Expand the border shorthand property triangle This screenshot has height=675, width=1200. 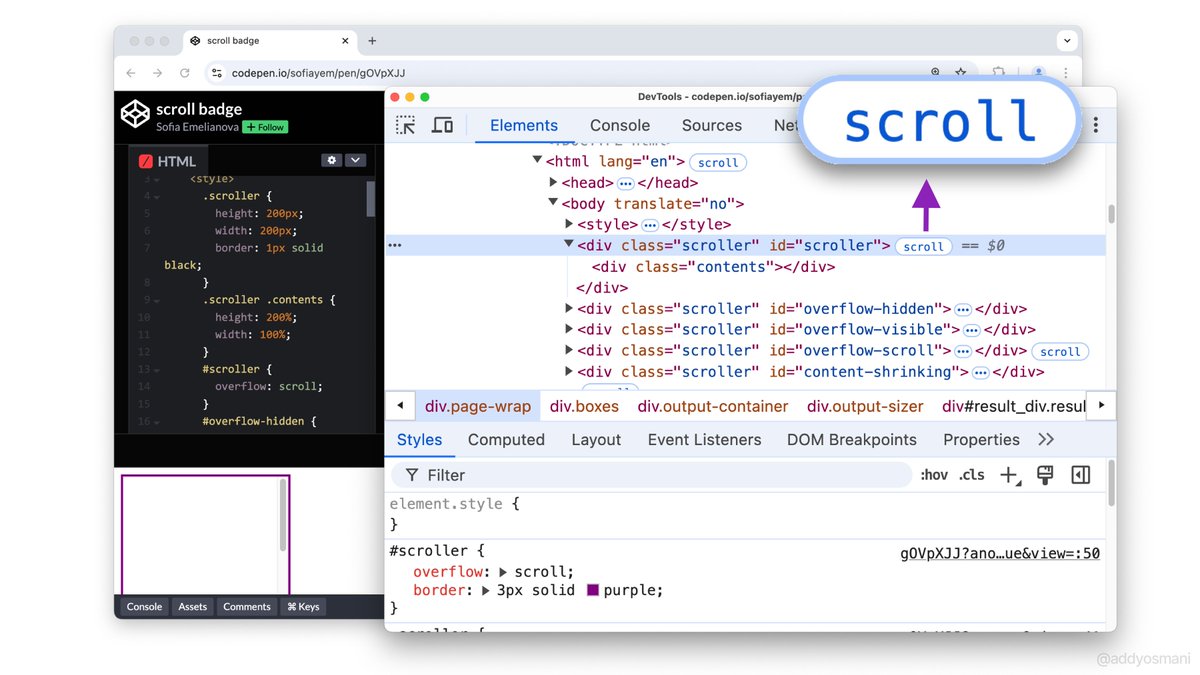[486, 591]
